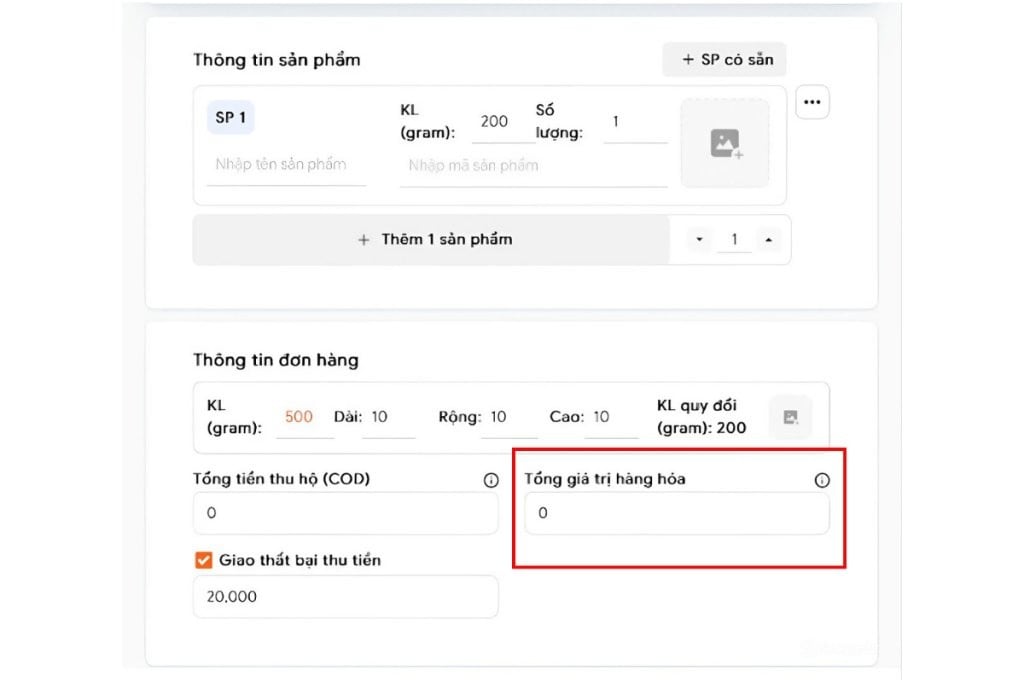The image size is (1024, 682).
Task: Decrease the product count with the down arrow
Action: [x=699, y=240]
